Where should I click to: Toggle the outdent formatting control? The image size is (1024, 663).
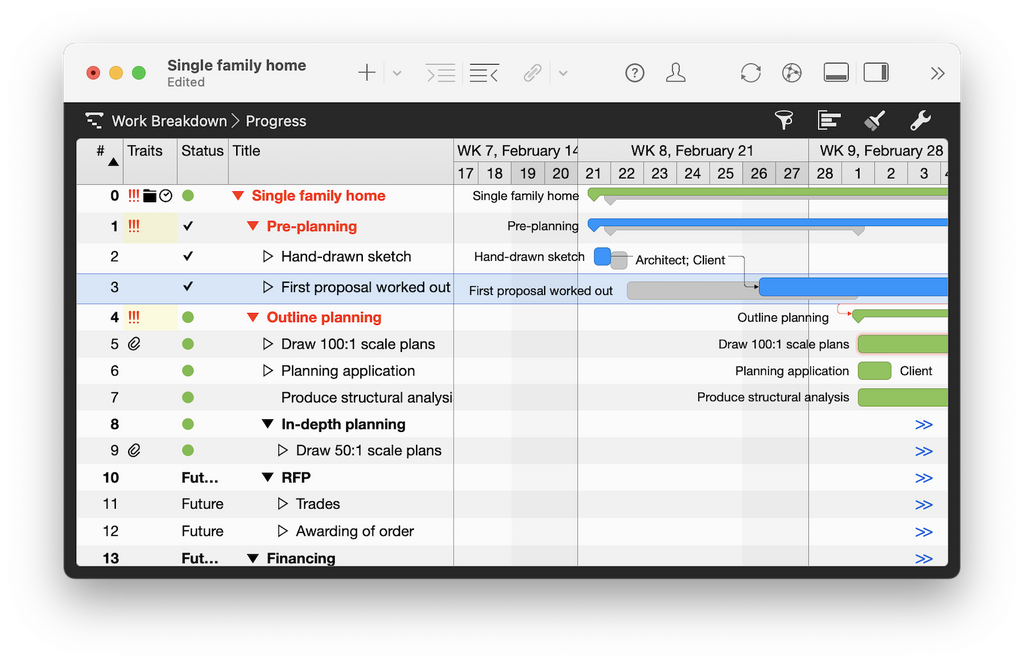point(484,73)
